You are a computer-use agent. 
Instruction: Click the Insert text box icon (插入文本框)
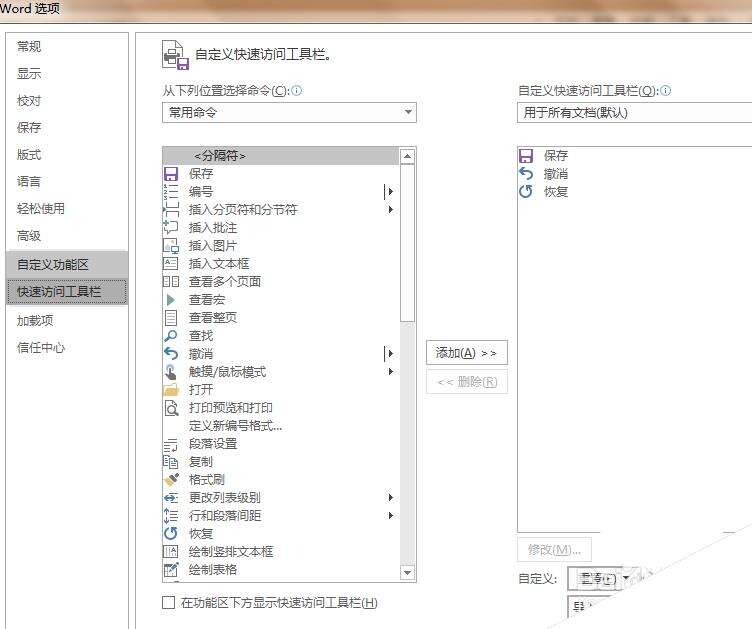tap(171, 264)
